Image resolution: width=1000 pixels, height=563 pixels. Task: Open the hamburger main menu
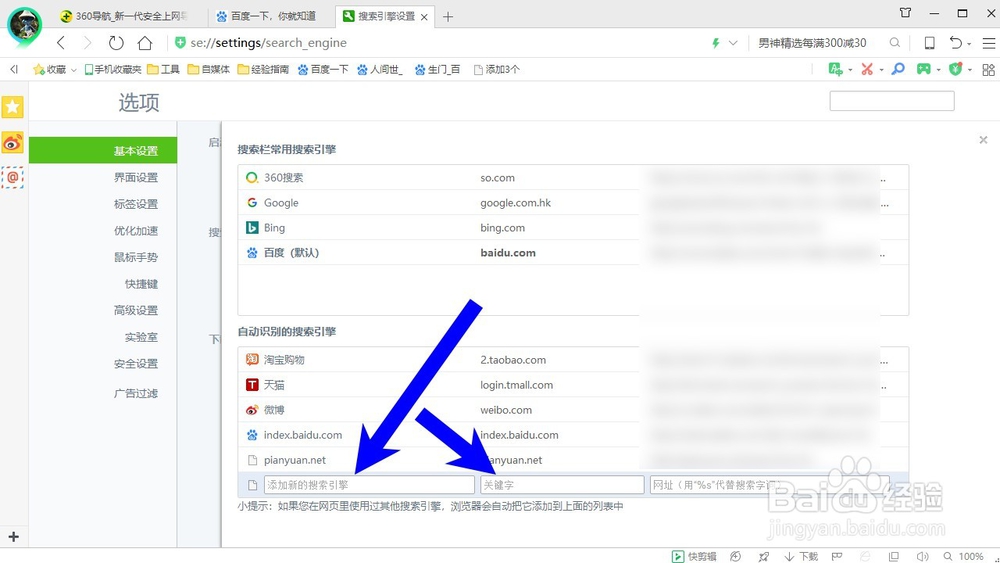pos(989,43)
